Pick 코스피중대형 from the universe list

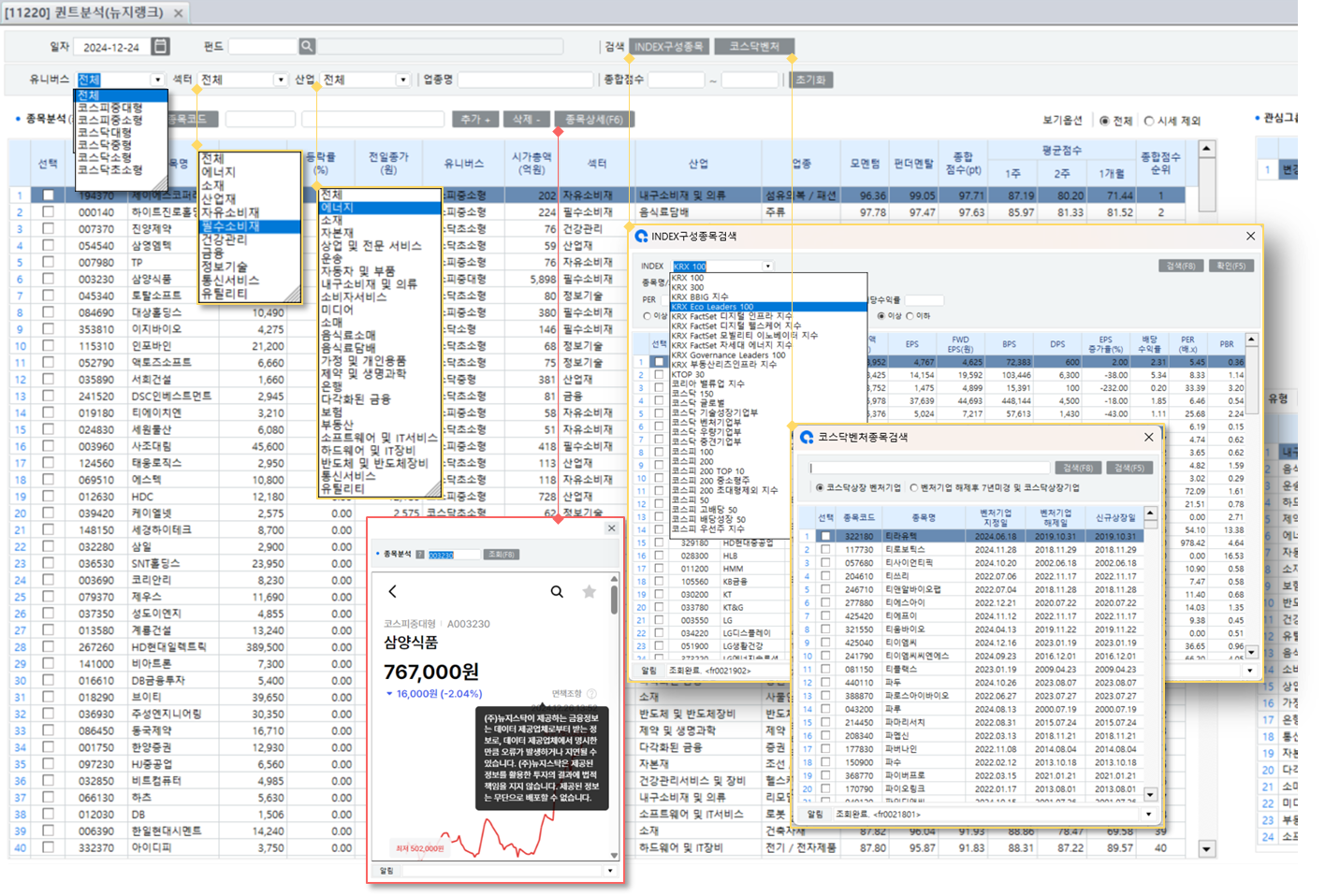(x=109, y=108)
